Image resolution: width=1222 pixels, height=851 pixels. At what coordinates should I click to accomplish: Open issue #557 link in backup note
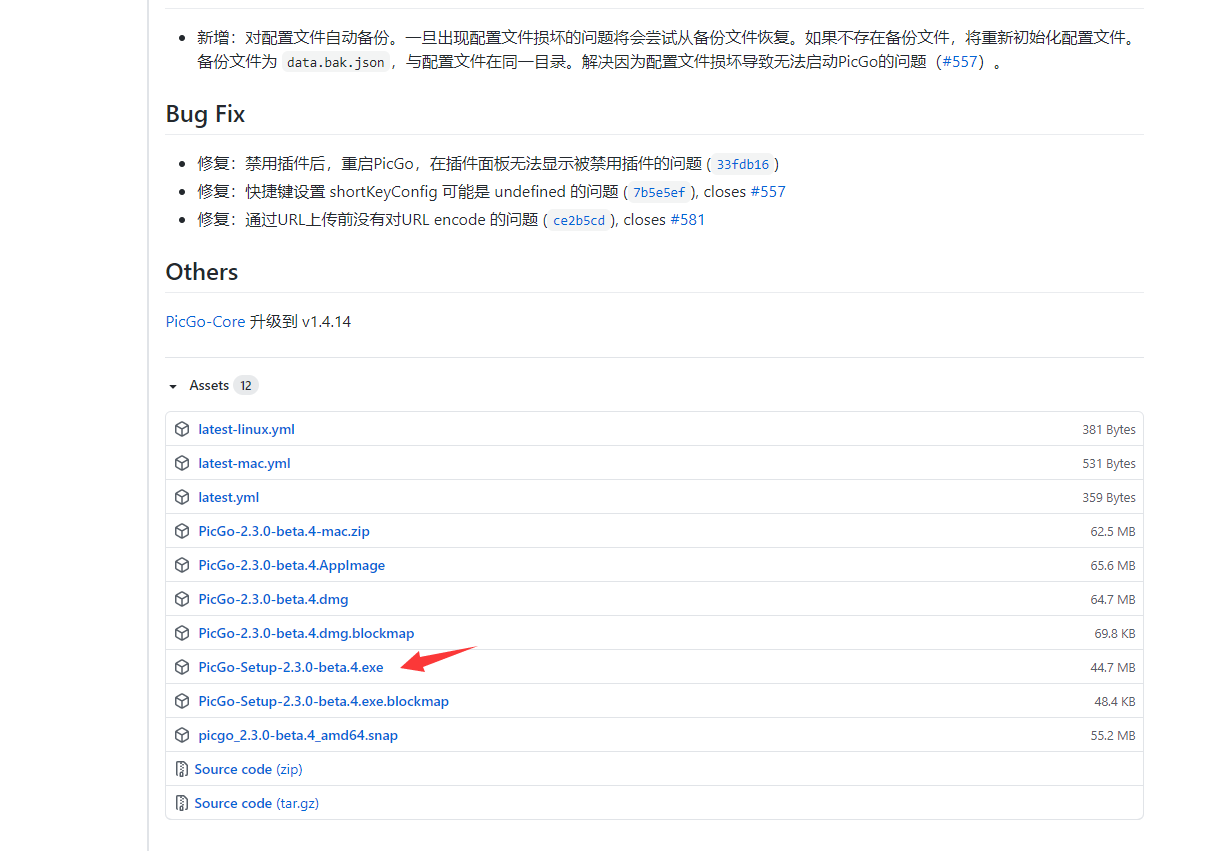(x=959, y=62)
